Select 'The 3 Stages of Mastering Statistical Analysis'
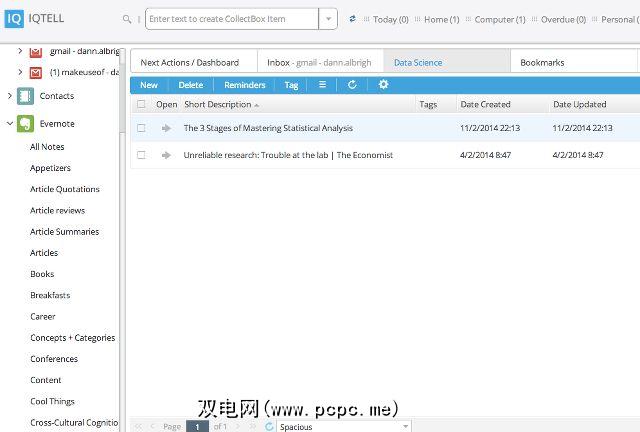This screenshot has height=432, width=640. 268,128
